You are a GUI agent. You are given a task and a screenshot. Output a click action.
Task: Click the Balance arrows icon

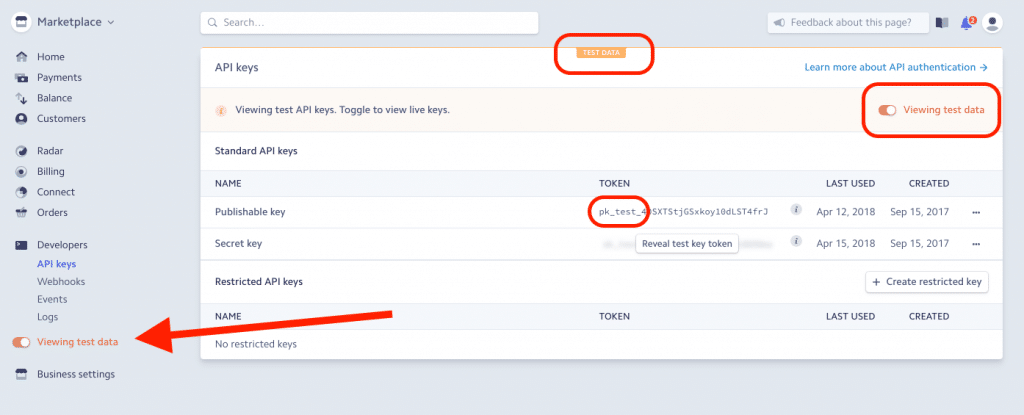coord(22,98)
